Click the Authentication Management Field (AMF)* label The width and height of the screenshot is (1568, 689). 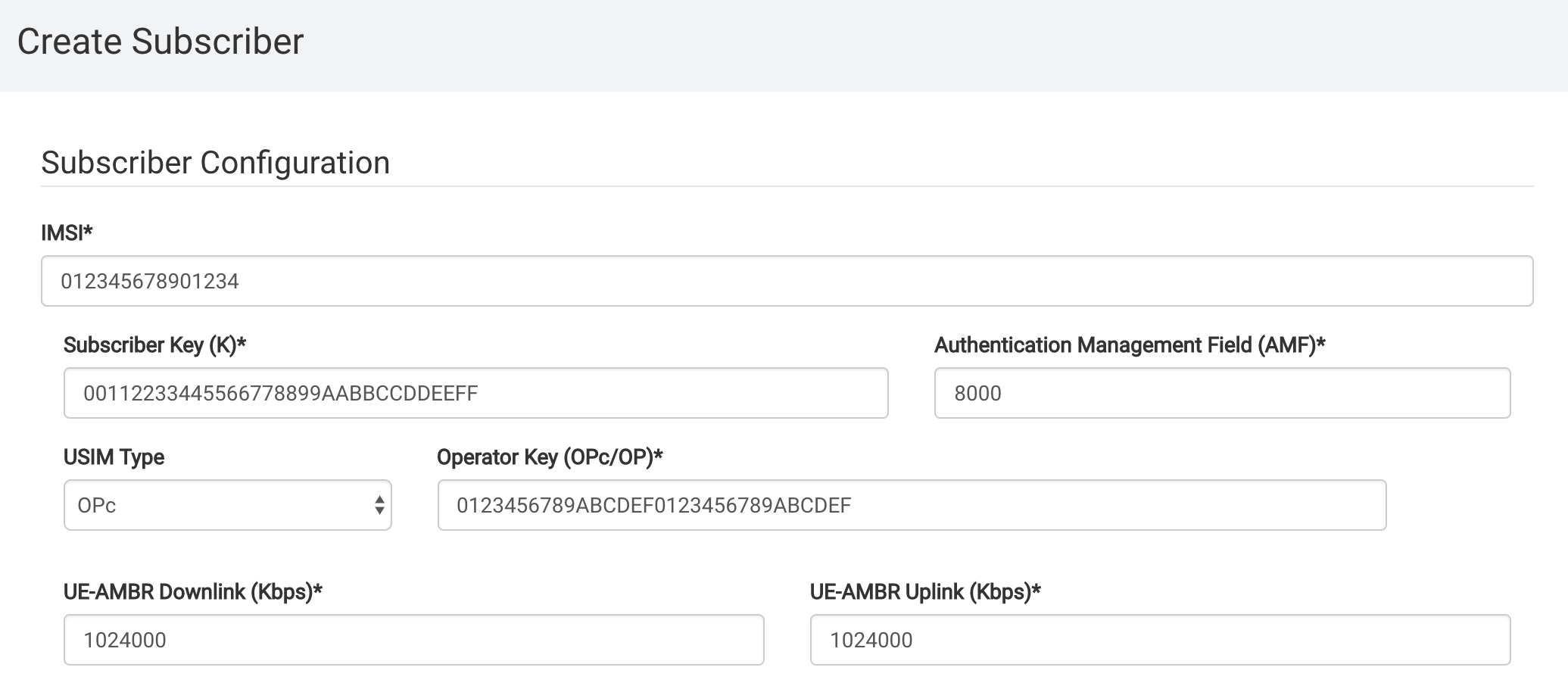[x=1130, y=345]
